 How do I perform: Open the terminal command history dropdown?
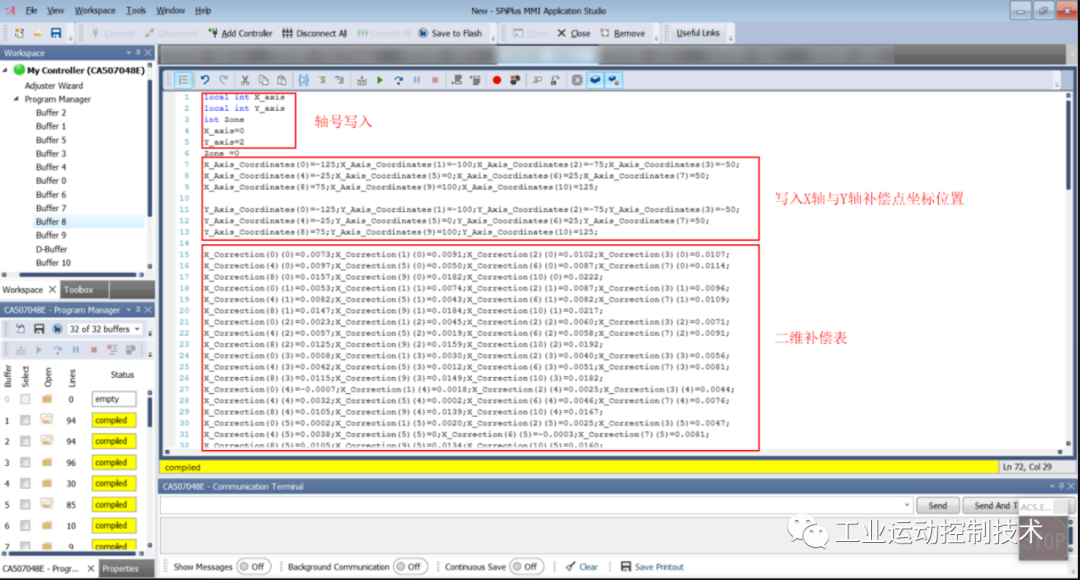tap(906, 506)
